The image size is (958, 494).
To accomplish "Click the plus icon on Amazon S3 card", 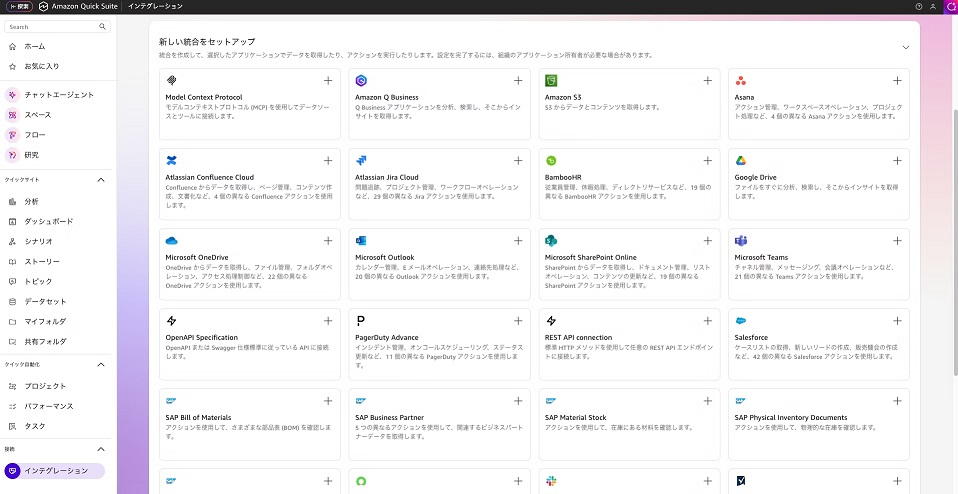I will [x=707, y=80].
